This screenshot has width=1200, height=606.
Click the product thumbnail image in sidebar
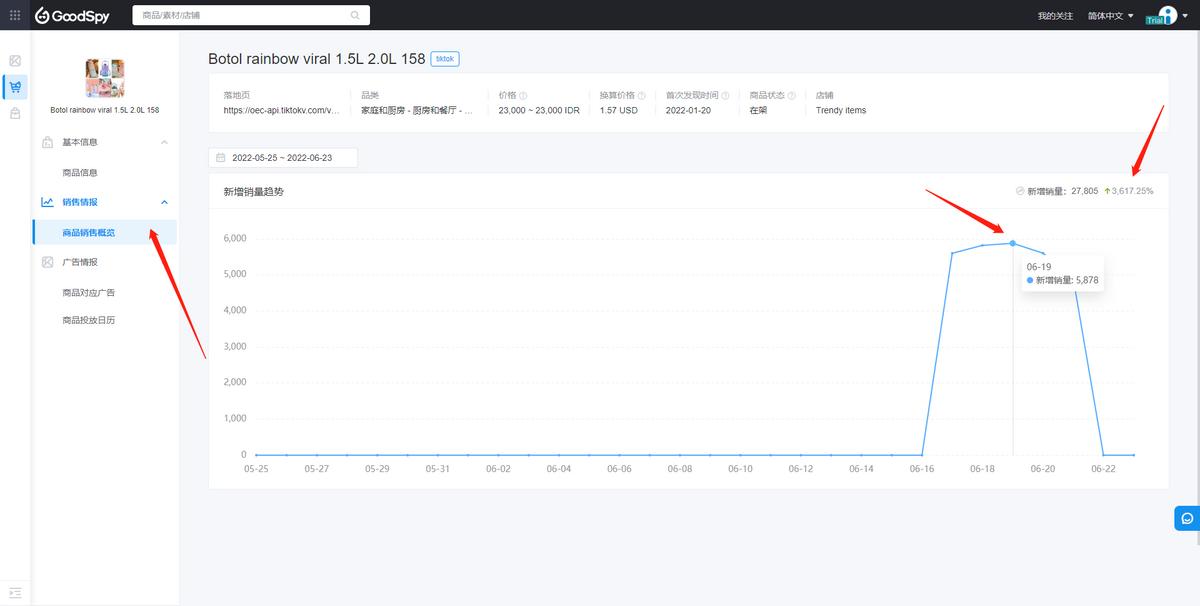coord(104,77)
